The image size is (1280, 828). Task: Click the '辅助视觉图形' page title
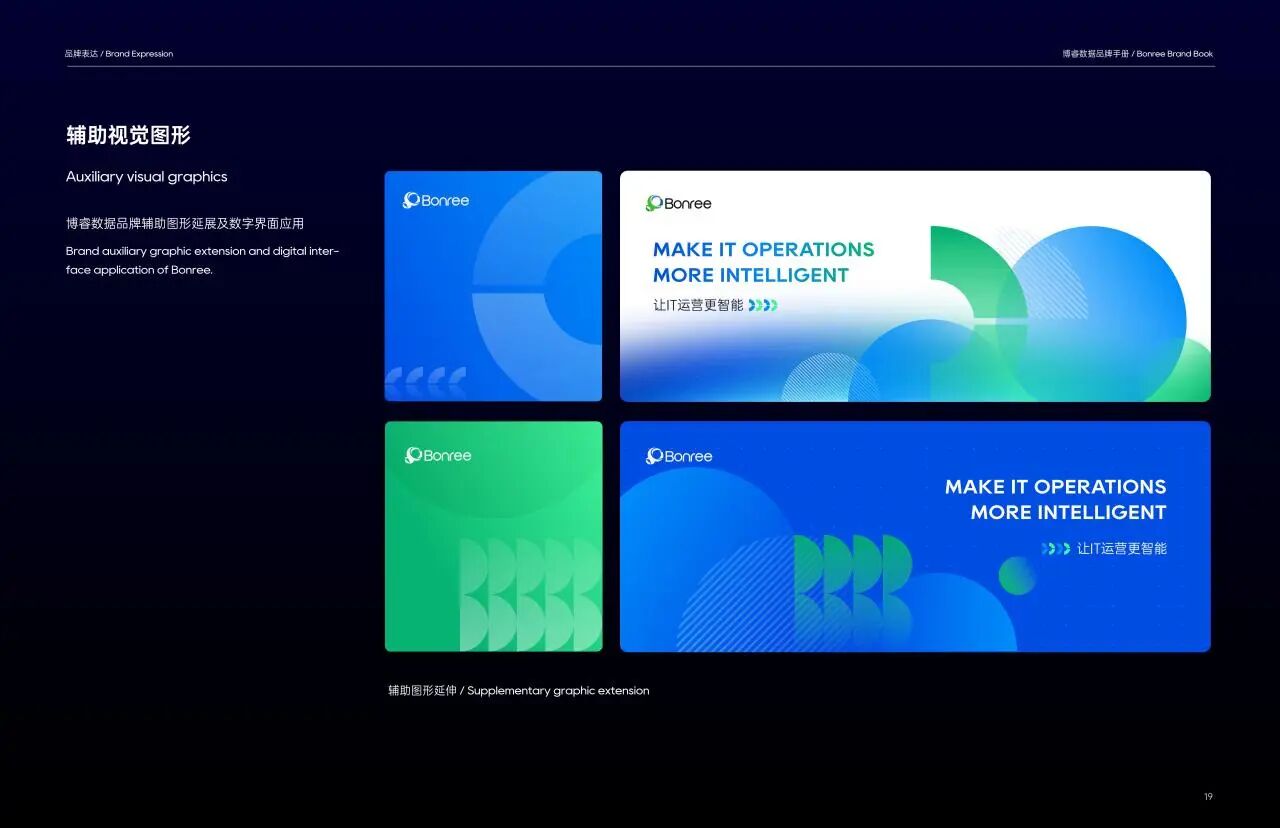point(128,136)
